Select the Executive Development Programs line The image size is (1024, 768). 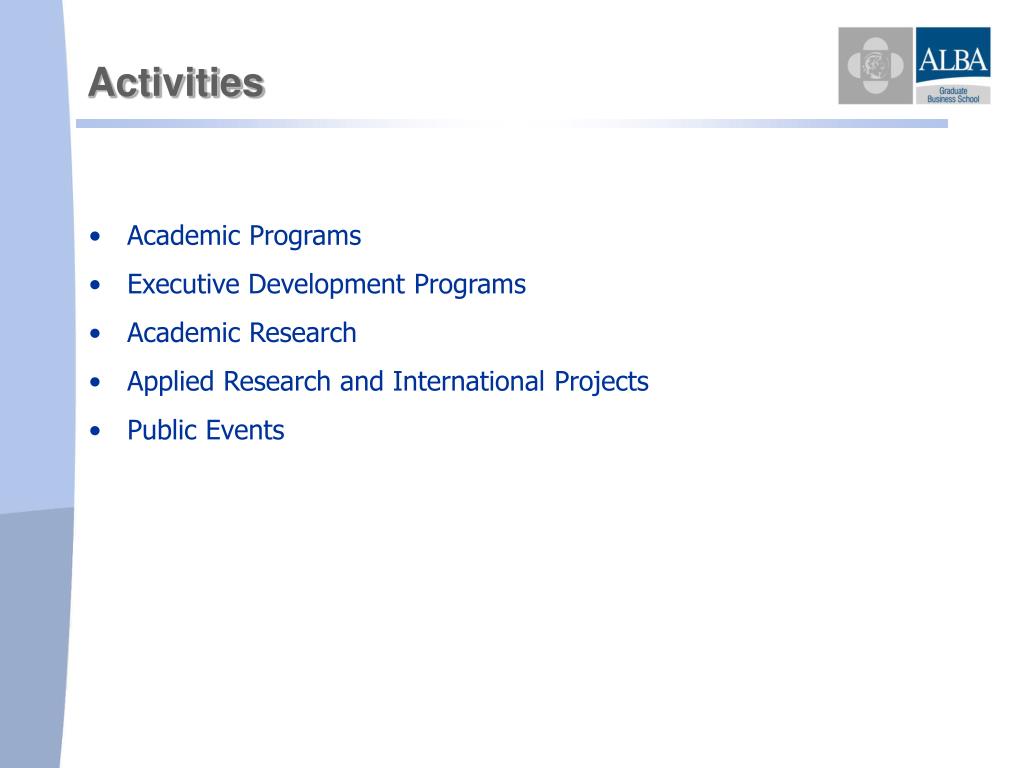pos(326,284)
